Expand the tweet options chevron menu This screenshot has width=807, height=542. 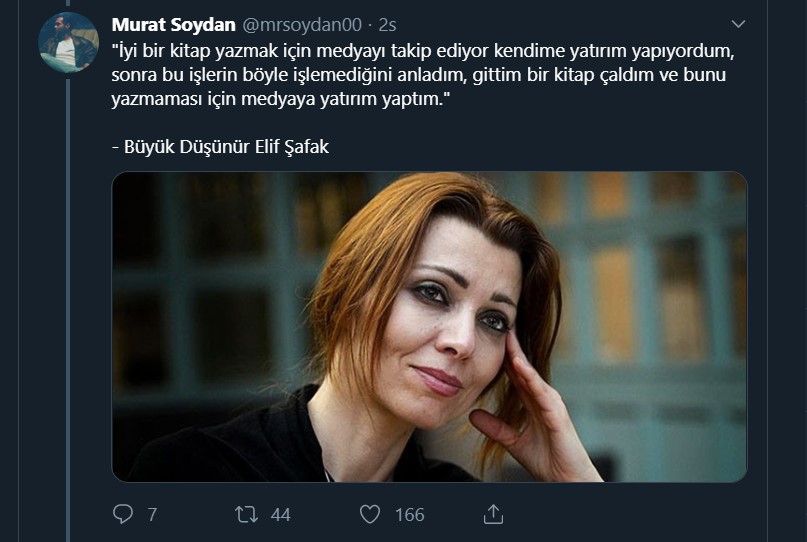[x=738, y=24]
